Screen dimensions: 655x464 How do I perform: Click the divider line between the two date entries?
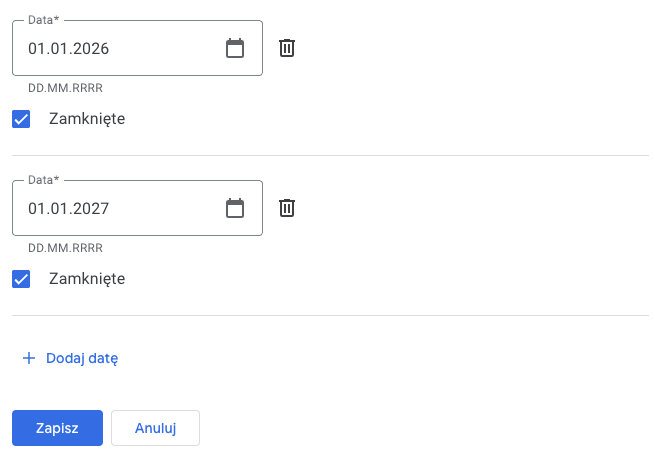click(x=330, y=155)
